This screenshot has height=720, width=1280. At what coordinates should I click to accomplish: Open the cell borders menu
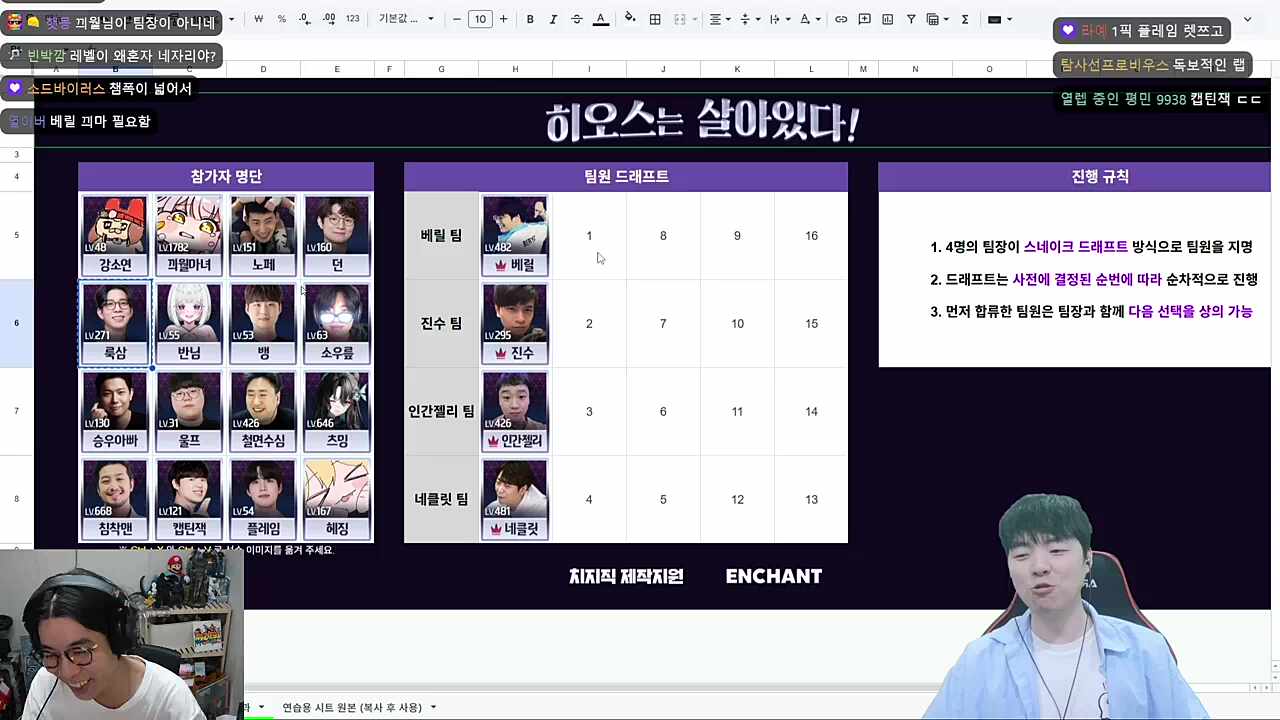pos(655,19)
